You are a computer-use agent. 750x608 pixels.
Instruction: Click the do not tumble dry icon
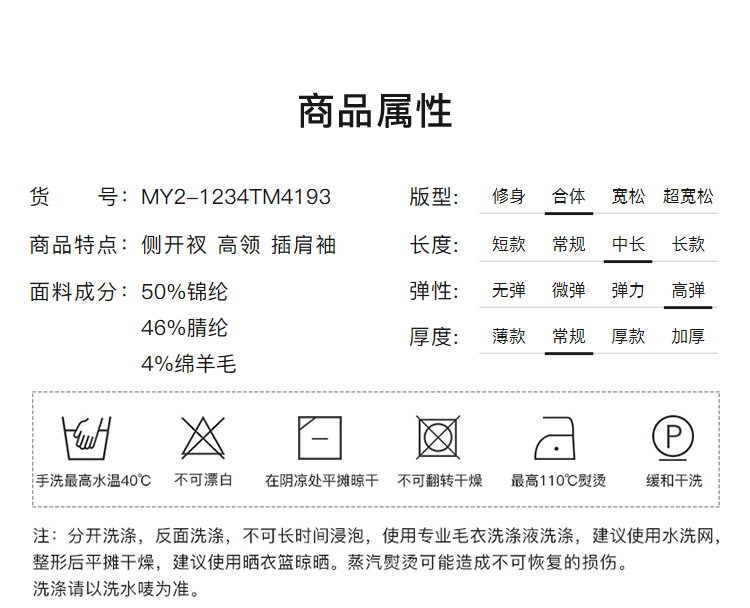pyautogui.click(x=438, y=437)
